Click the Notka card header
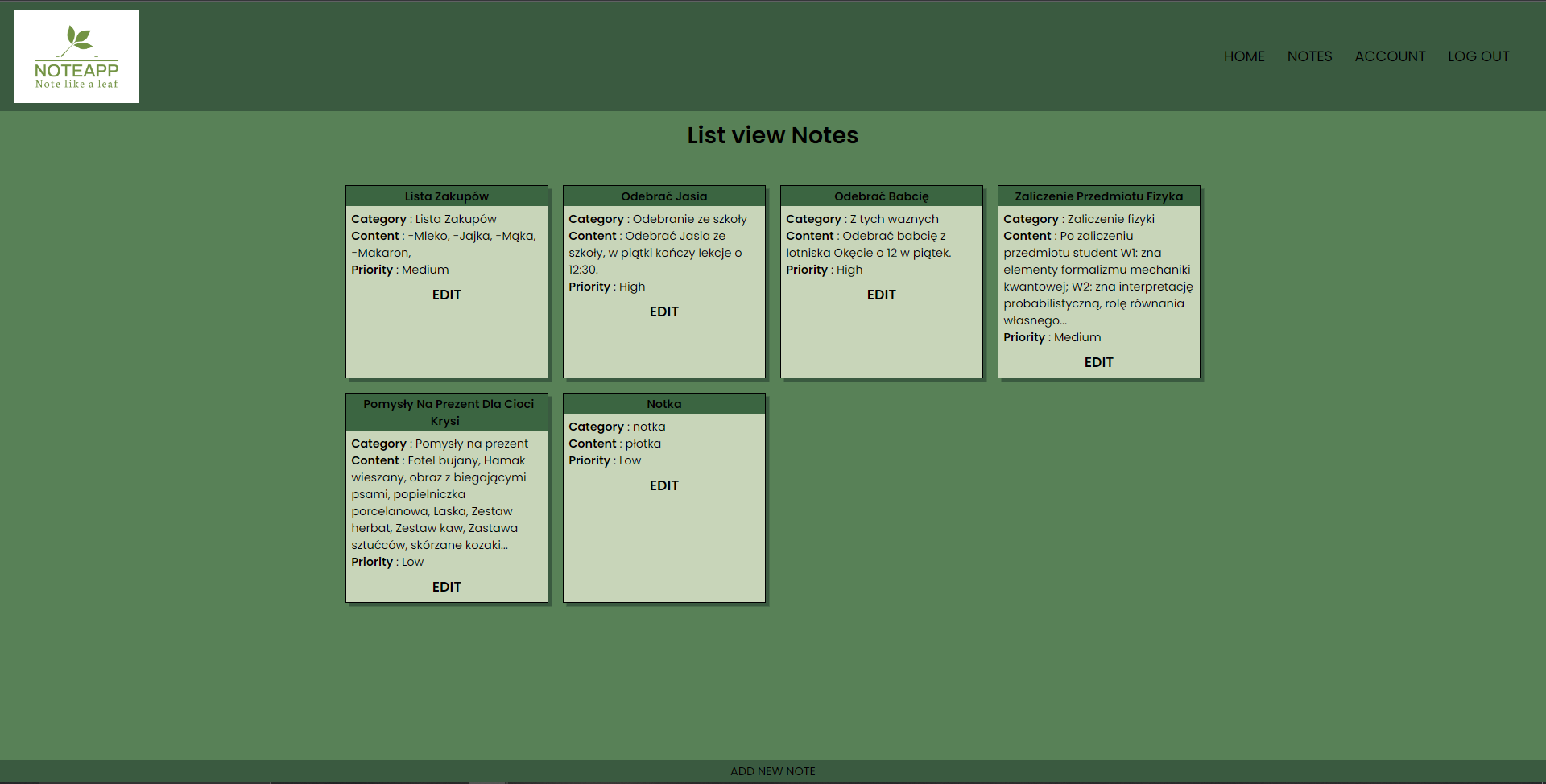Screen dimensions: 1546x784 pos(663,403)
